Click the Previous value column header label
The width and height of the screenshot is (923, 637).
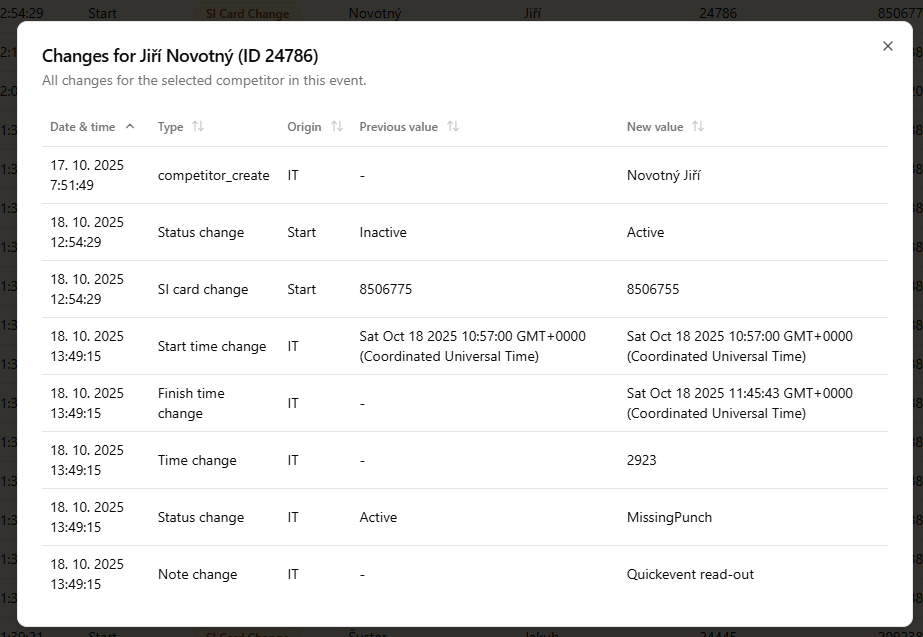[398, 127]
